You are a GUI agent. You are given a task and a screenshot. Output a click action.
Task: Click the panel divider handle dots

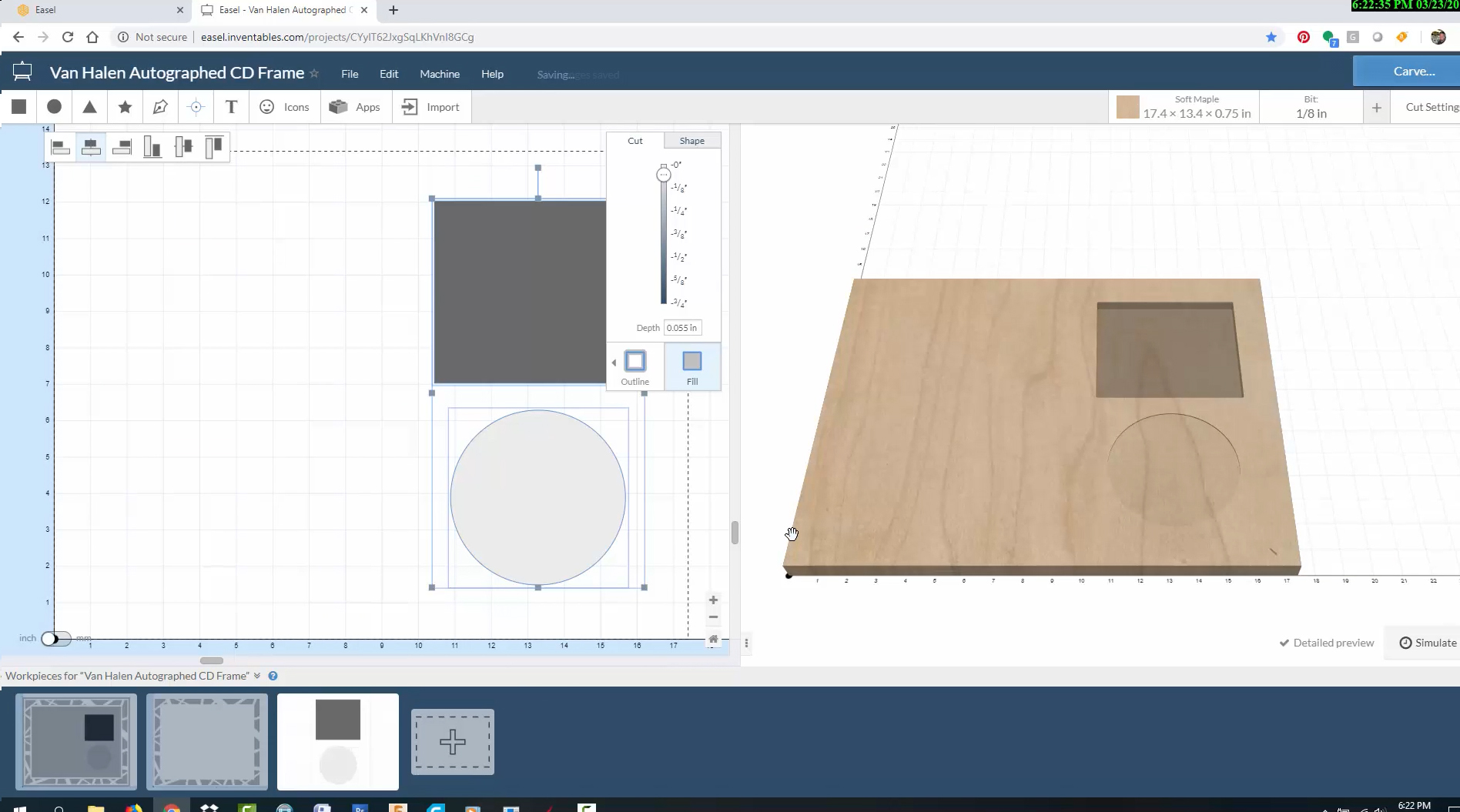click(x=746, y=643)
